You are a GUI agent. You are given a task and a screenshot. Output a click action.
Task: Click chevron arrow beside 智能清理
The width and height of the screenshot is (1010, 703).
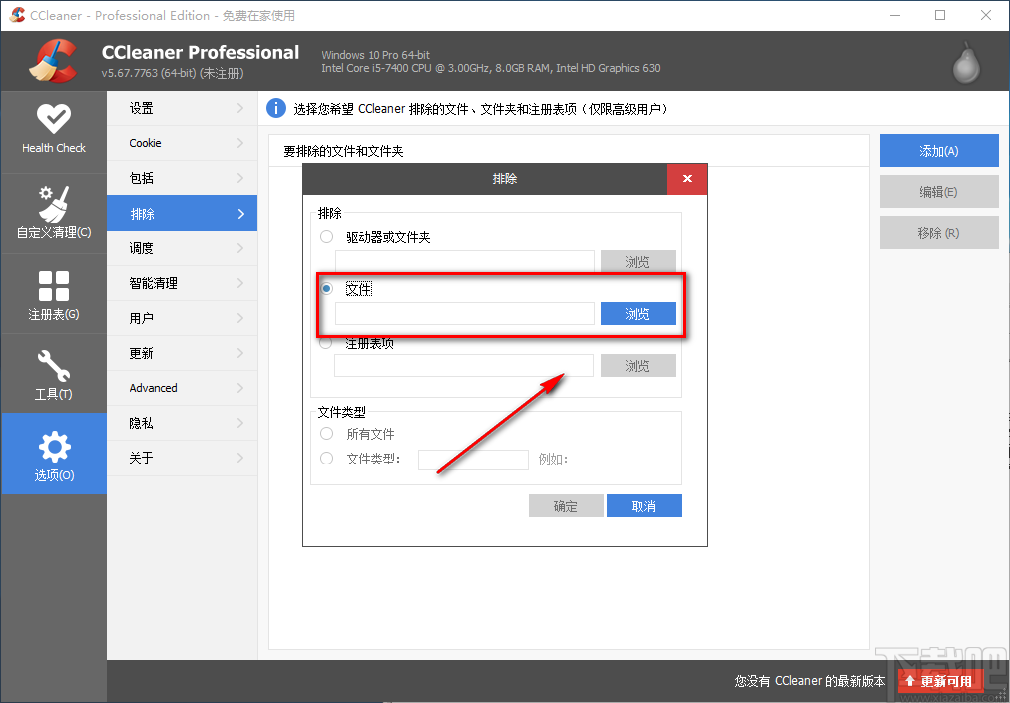point(240,283)
